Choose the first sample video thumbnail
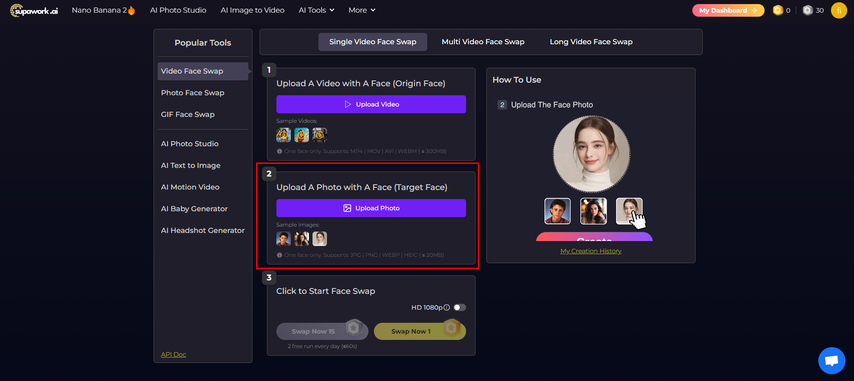Screen dimensions: 854x381 click(x=283, y=134)
